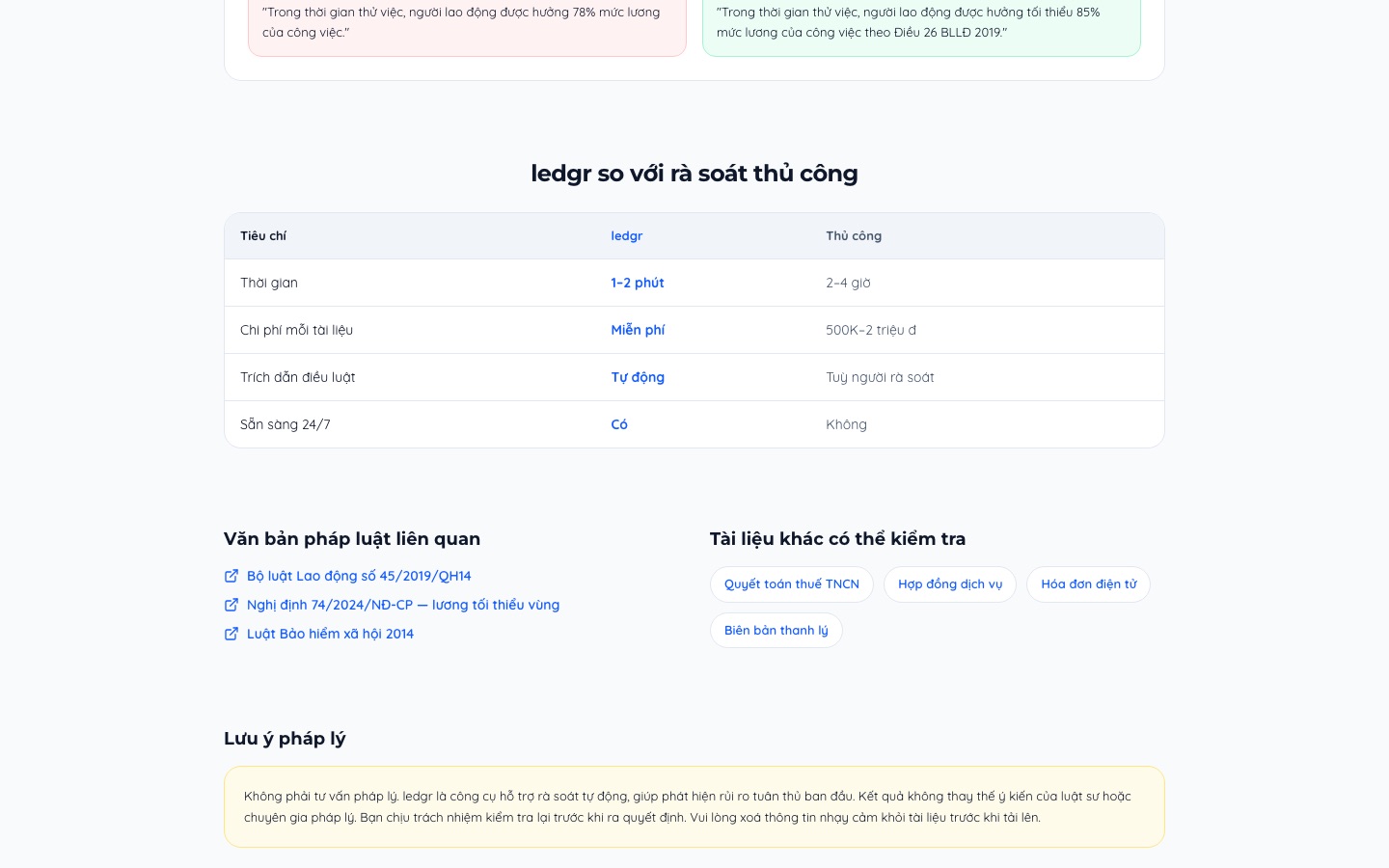Image resolution: width=1389 pixels, height=868 pixels.
Task: Click the ledgr column header
Action: coord(627,236)
